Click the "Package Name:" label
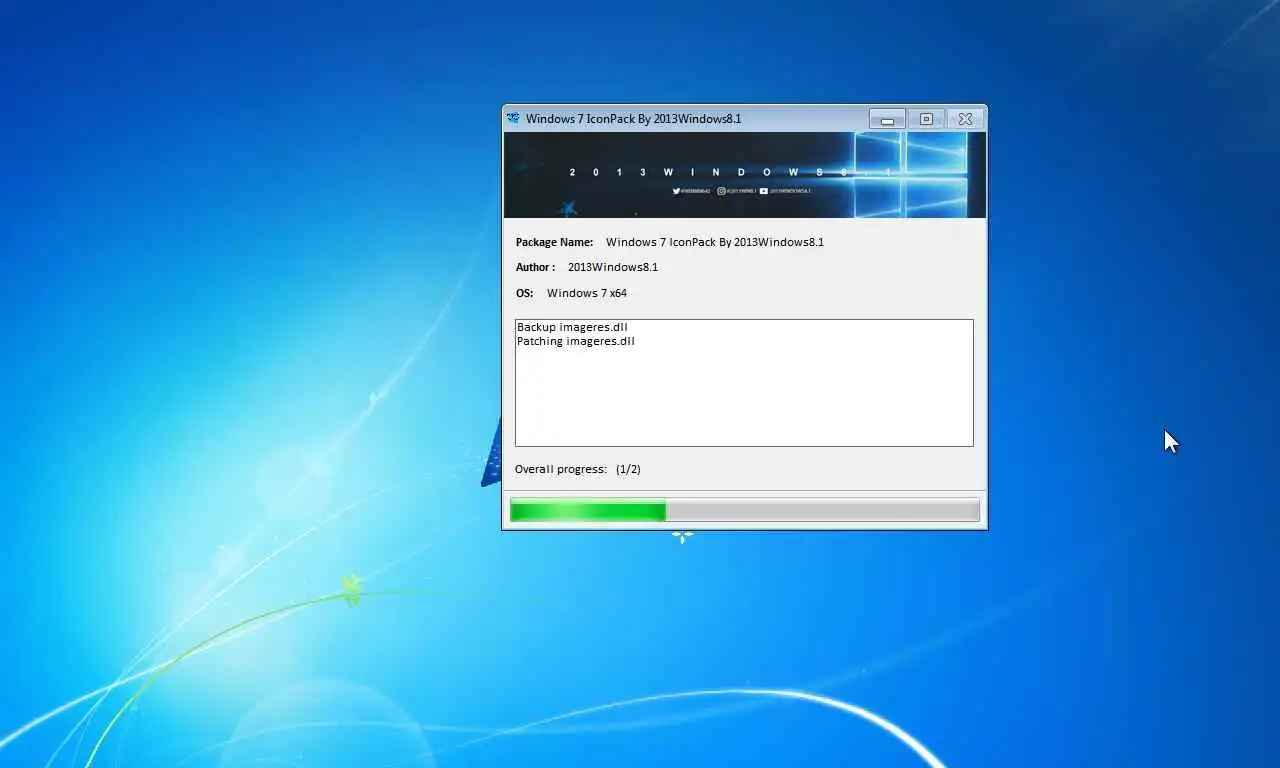The image size is (1280, 768). 554,242
